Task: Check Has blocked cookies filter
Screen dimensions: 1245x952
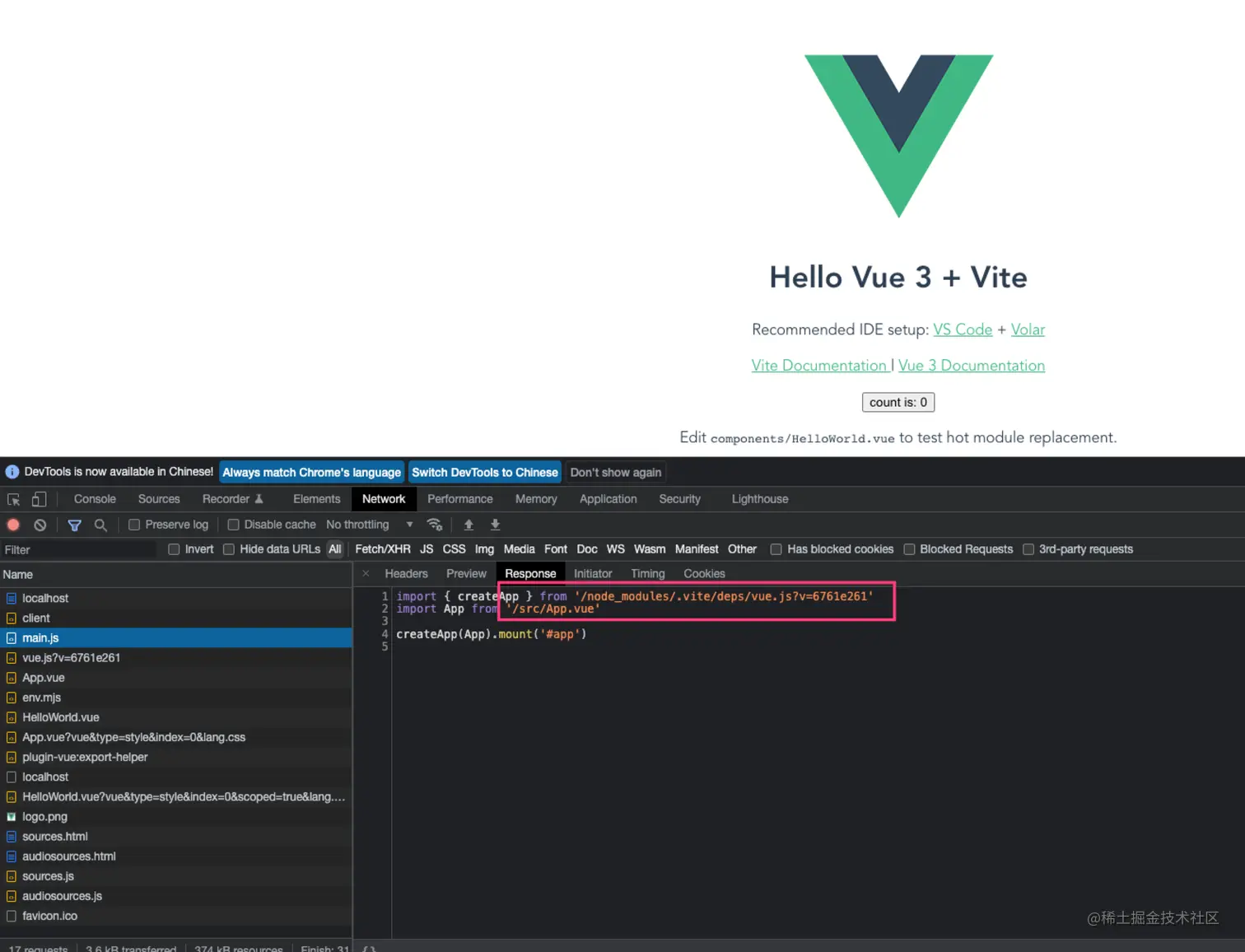Action: (x=776, y=549)
